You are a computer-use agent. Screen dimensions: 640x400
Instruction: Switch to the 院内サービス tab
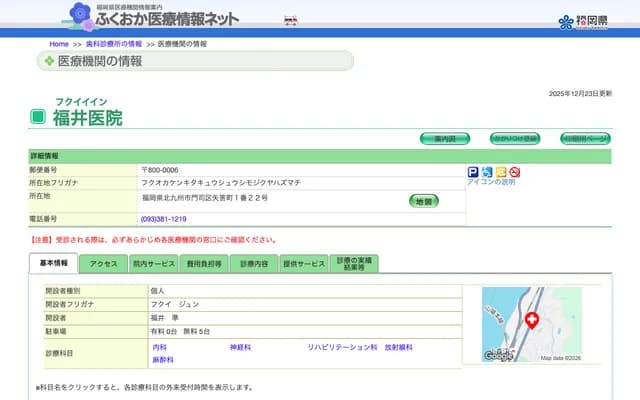153,264
